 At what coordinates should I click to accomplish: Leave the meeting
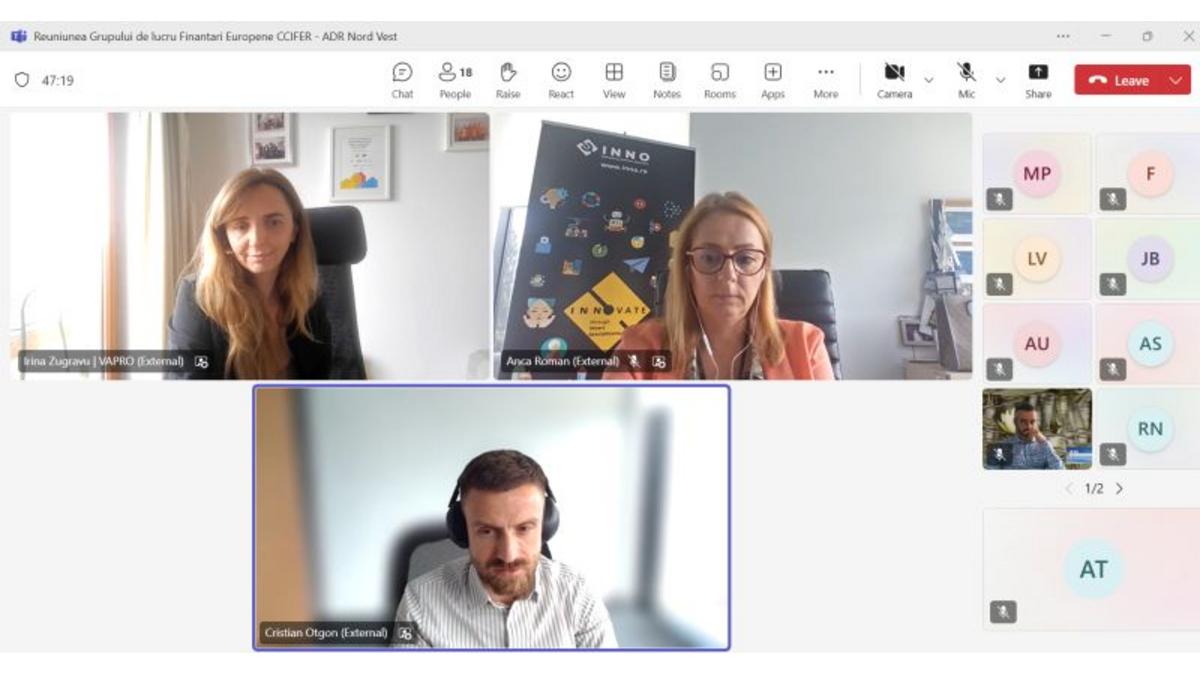point(1120,80)
